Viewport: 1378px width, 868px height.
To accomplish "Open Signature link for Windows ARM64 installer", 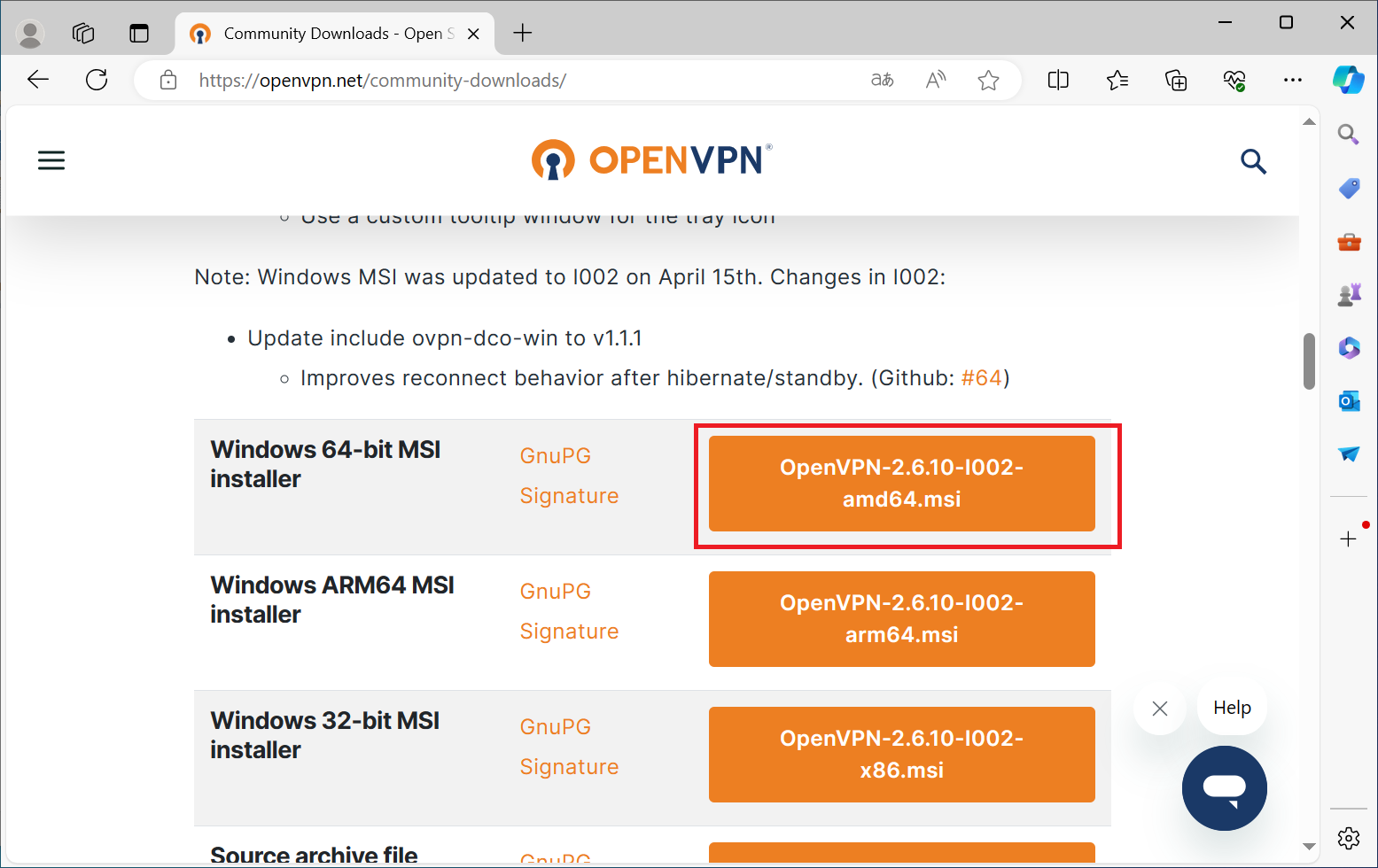I will (x=569, y=632).
